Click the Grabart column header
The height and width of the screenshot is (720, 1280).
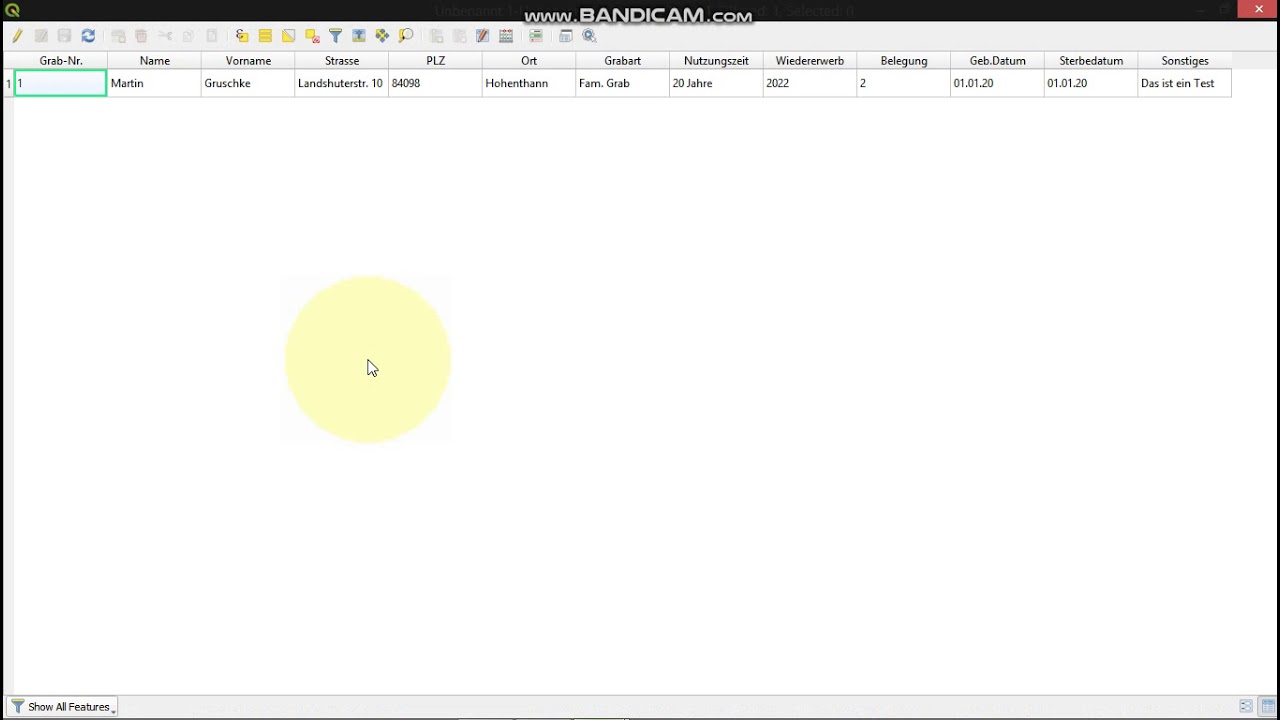623,61
